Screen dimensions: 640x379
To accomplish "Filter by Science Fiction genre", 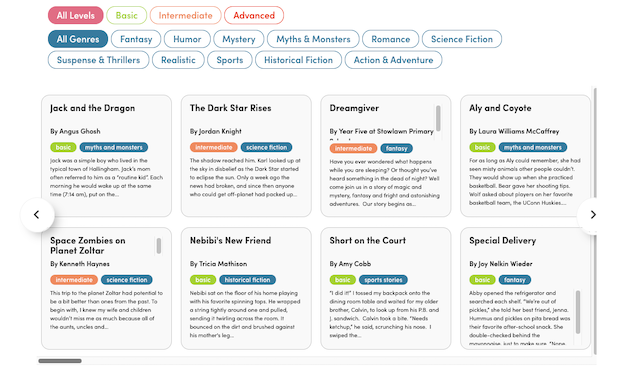I will point(462,39).
